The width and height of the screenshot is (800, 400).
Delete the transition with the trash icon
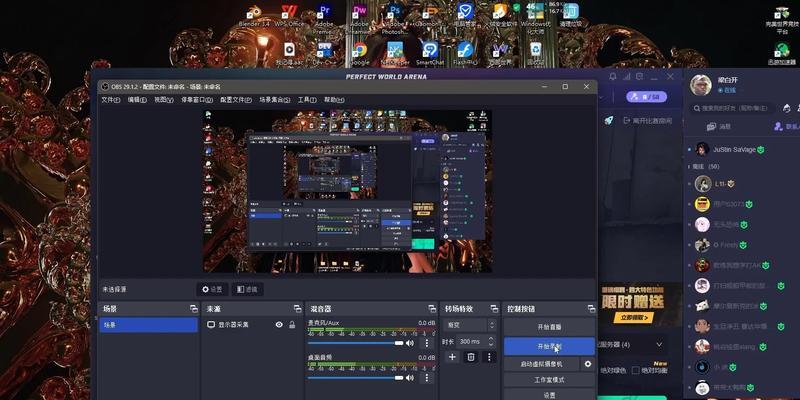point(471,357)
